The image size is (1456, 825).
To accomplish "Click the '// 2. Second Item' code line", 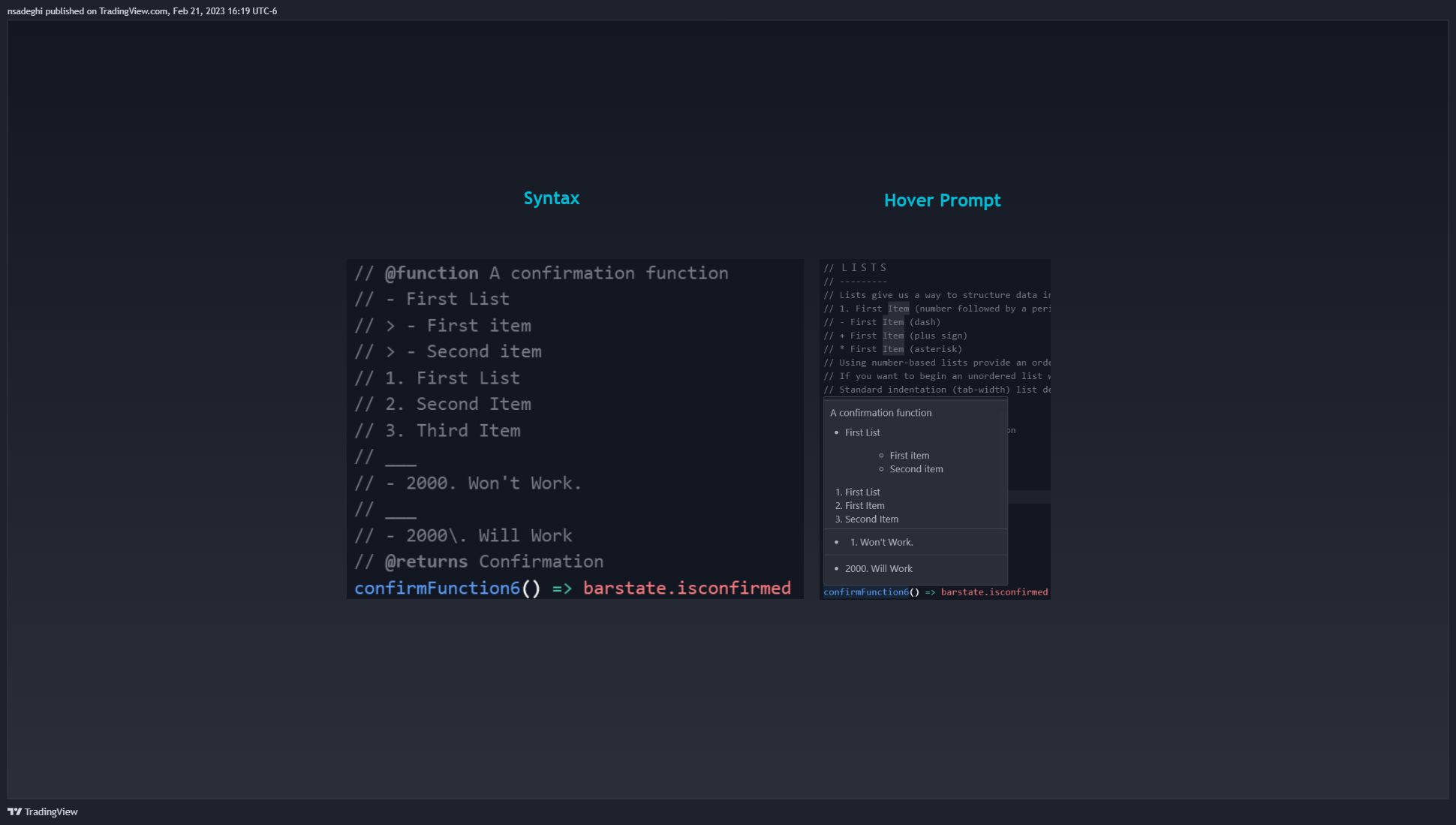I will 443,404.
